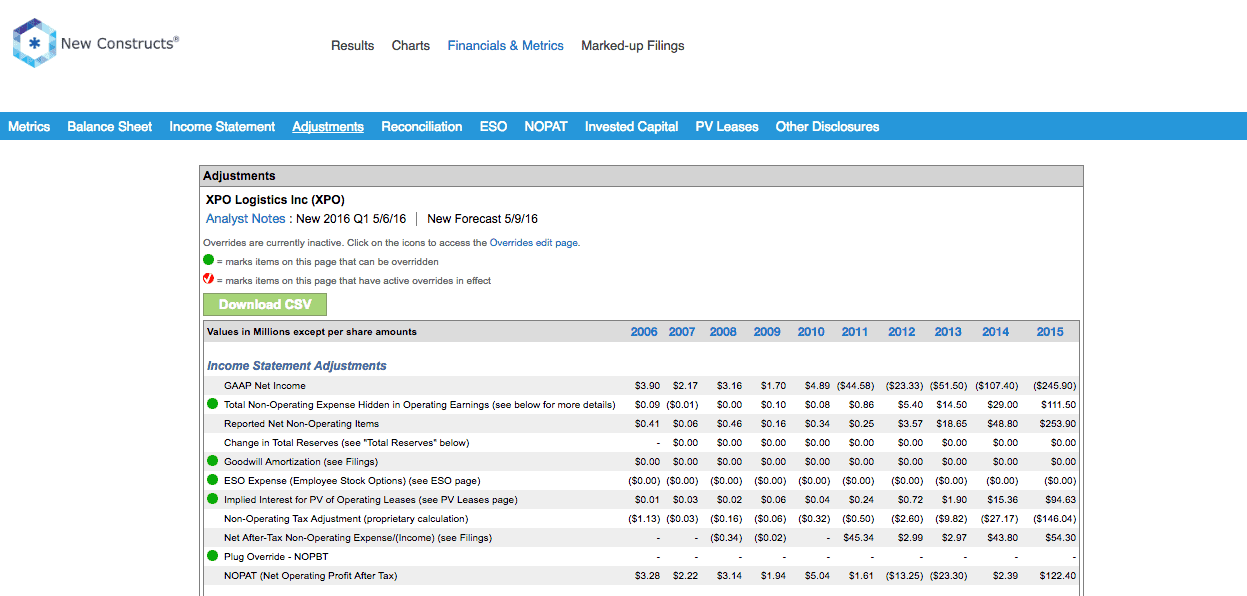Image resolution: width=1247 pixels, height=596 pixels.
Task: Click the 2015 year column header
Action: click(1050, 332)
